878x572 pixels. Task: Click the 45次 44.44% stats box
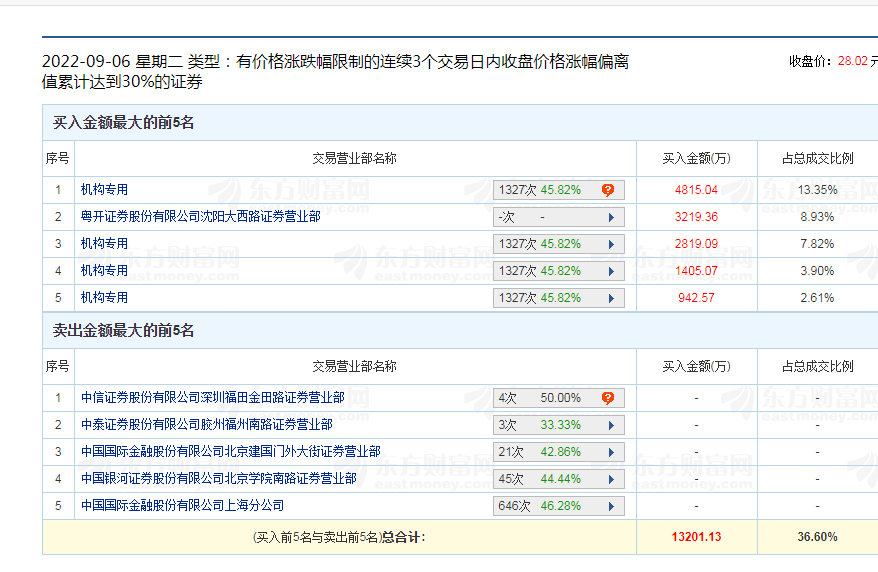[x=558, y=479]
